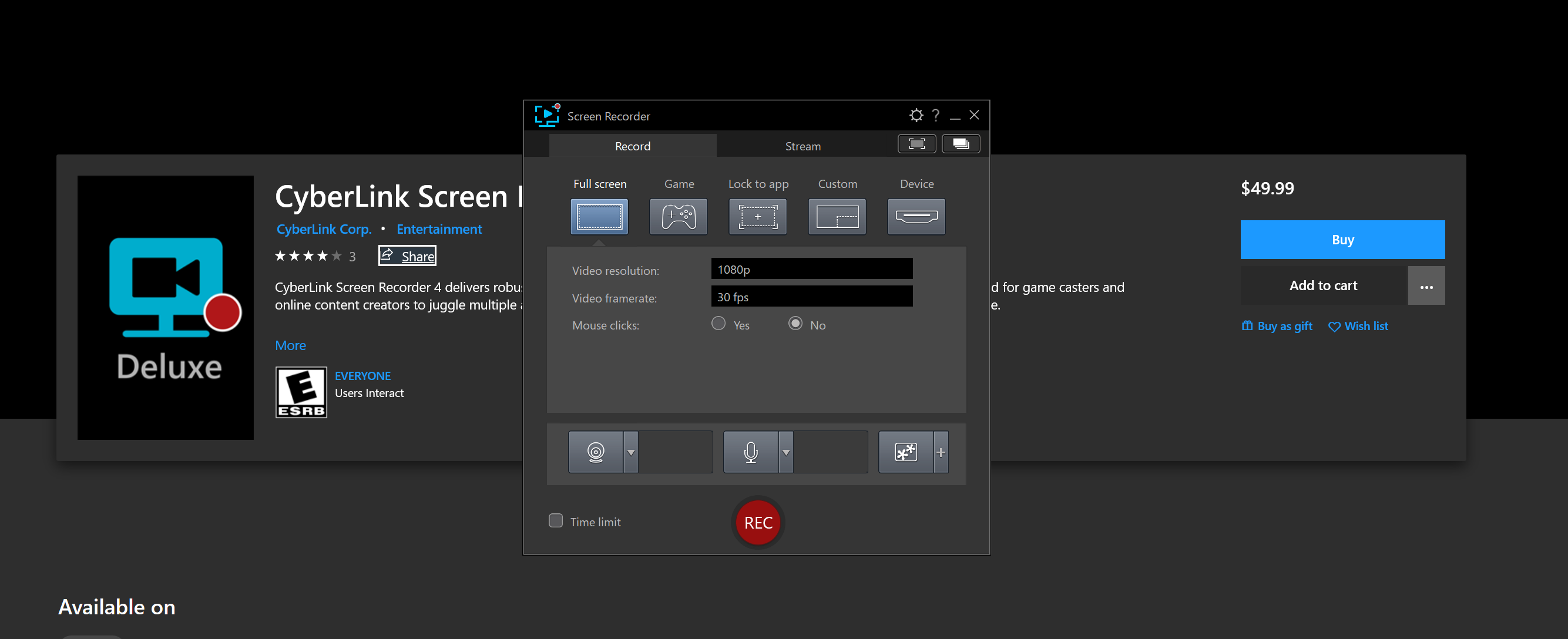Switch to the Stream tab

[803, 146]
